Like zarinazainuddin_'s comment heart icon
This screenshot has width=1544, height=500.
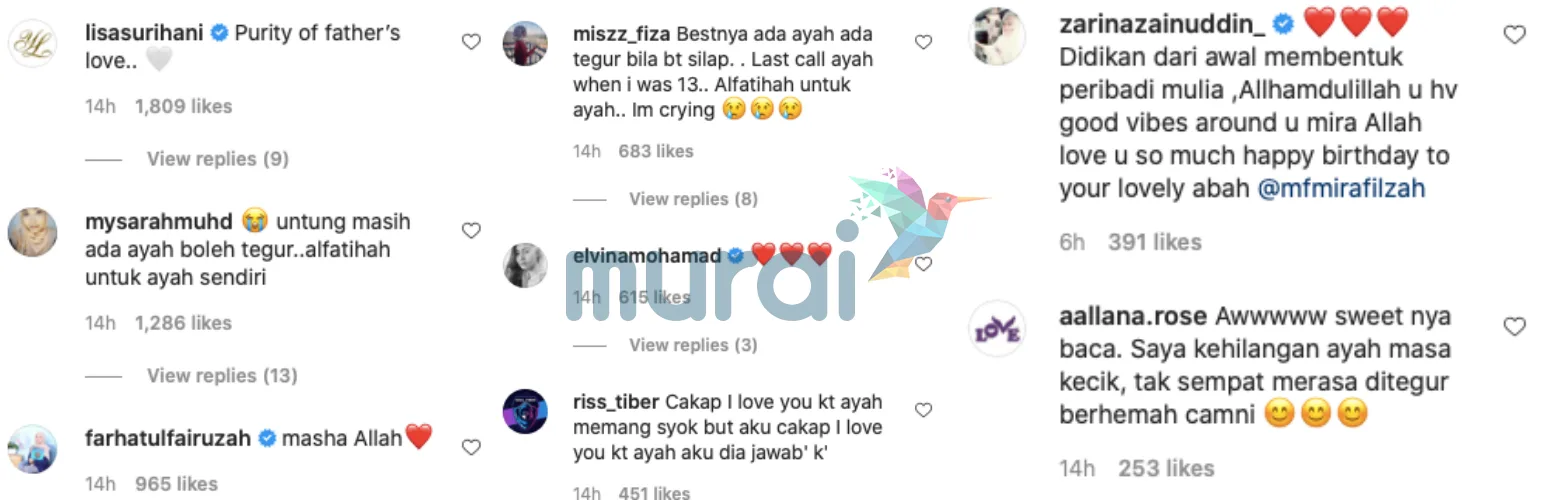pos(1515,35)
